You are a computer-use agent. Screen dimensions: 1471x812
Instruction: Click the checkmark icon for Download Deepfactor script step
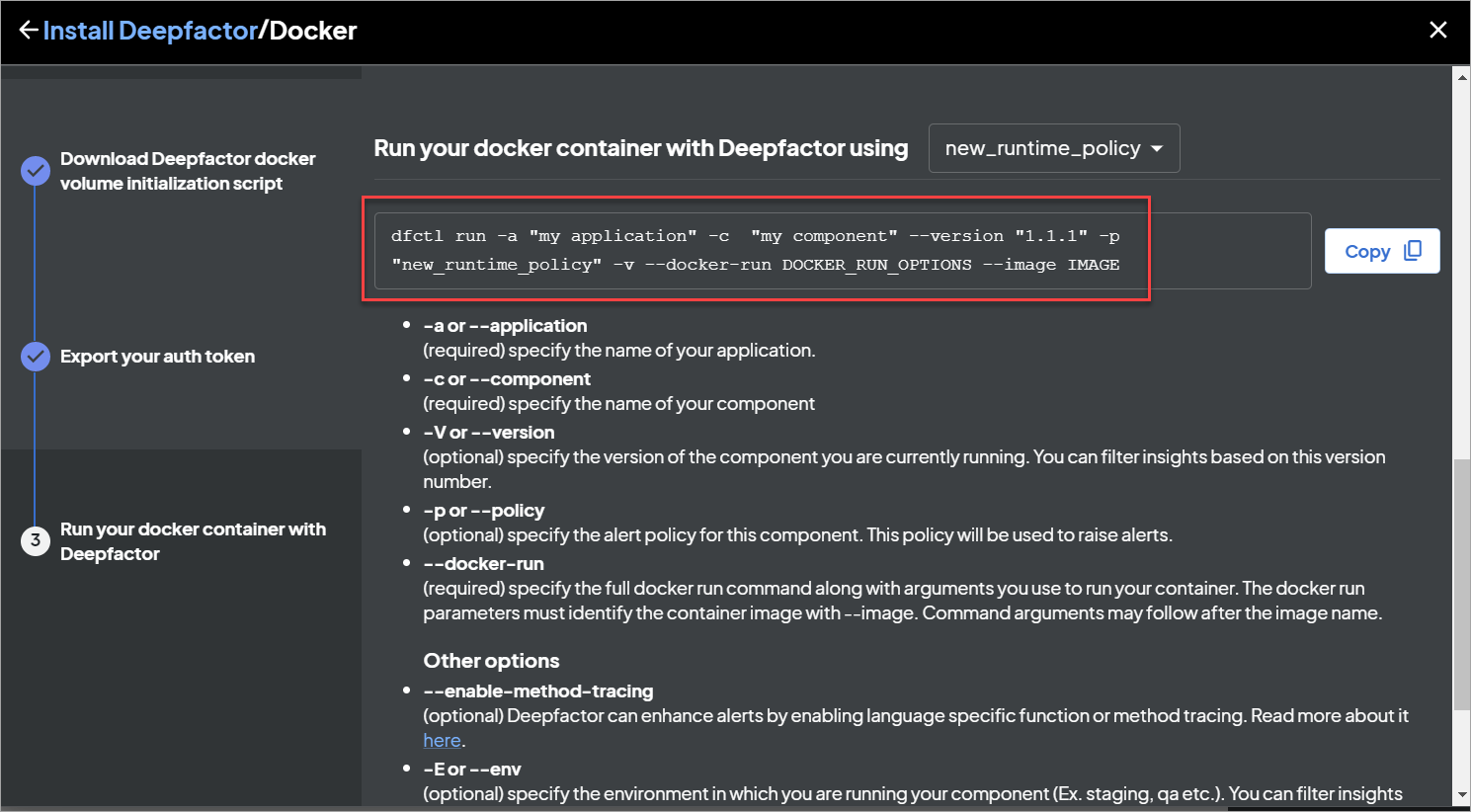point(36,171)
